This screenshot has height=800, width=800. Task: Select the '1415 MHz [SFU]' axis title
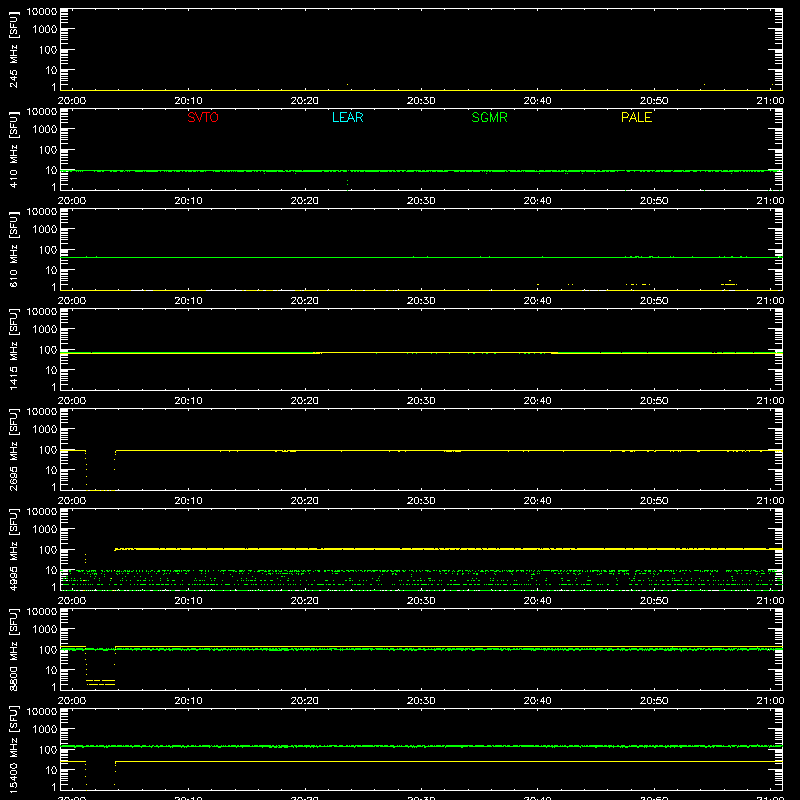click(x=13, y=349)
